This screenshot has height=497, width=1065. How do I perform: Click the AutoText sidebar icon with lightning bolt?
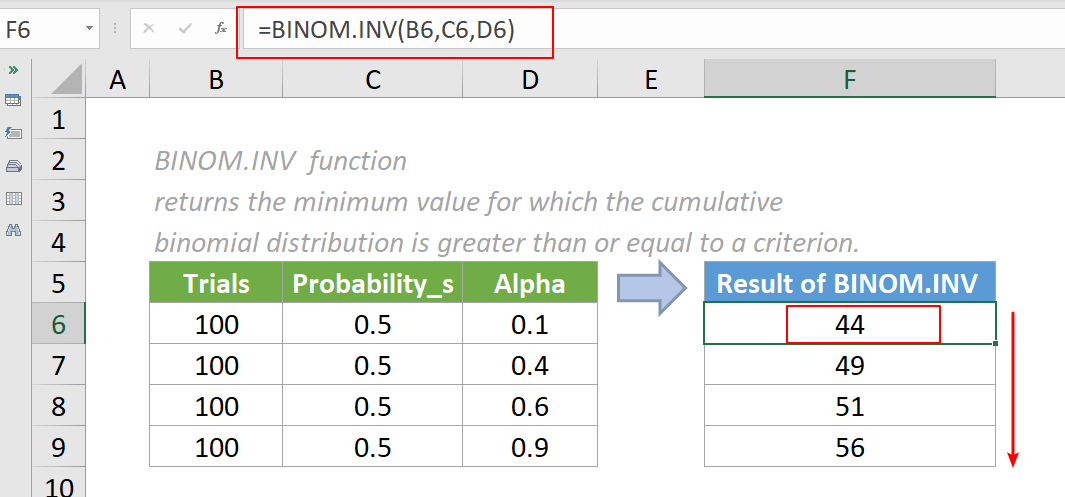click(x=14, y=132)
